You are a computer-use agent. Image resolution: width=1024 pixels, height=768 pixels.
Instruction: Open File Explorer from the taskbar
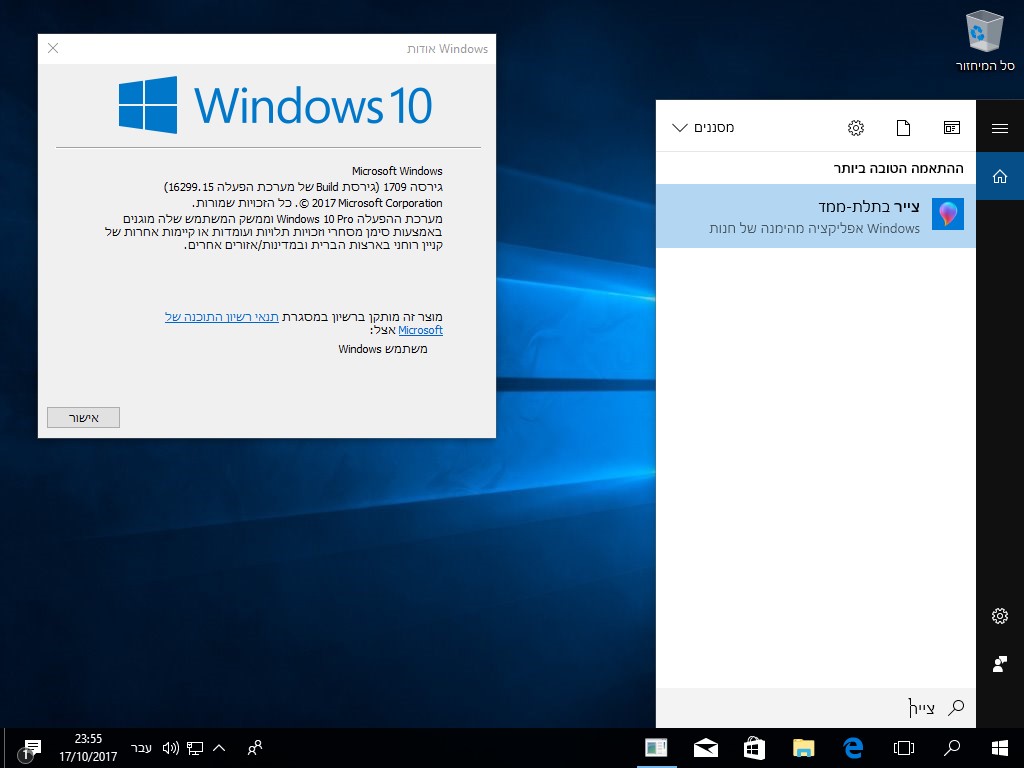(x=803, y=748)
